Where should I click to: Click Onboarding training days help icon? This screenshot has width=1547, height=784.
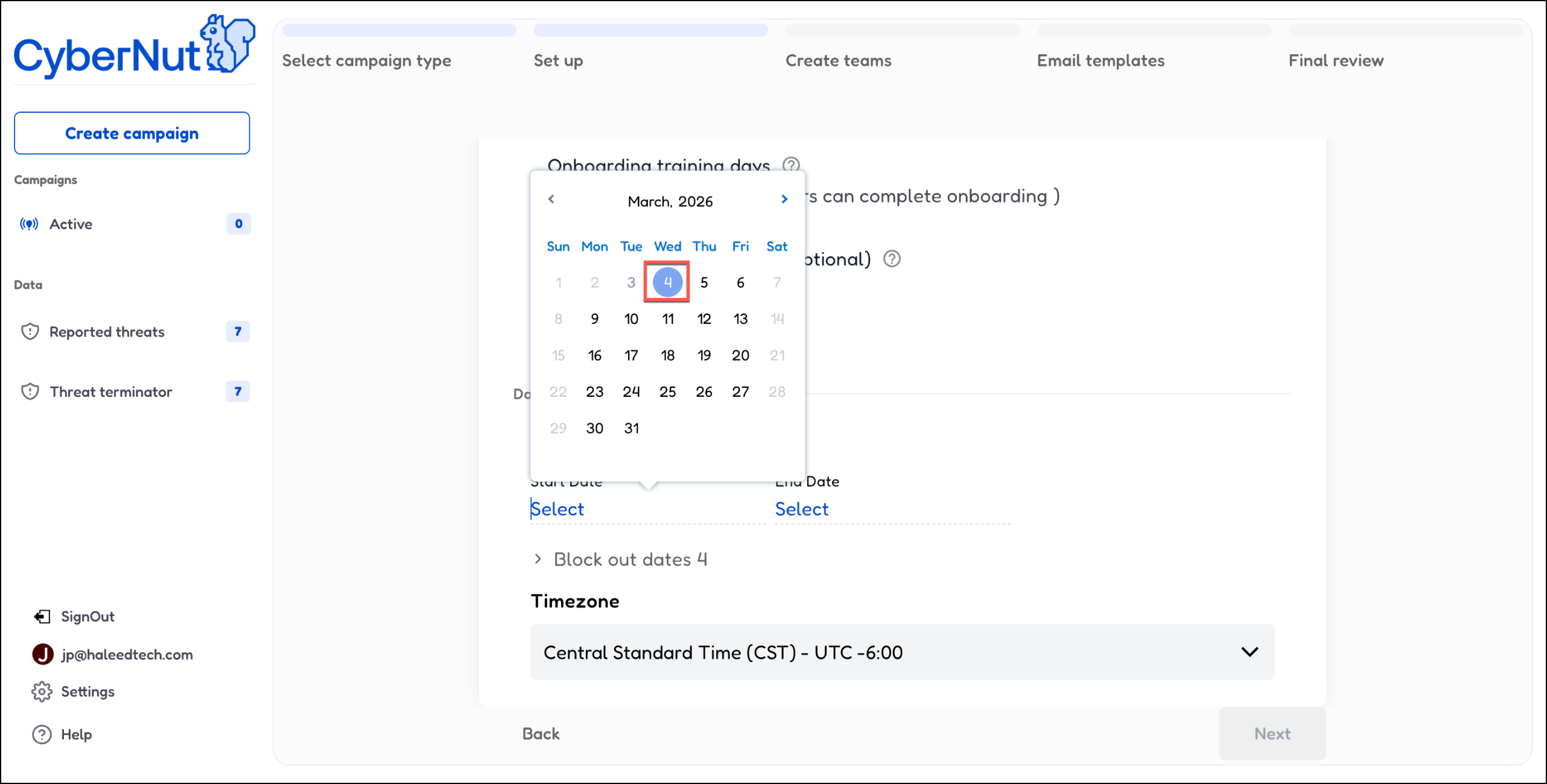click(790, 165)
